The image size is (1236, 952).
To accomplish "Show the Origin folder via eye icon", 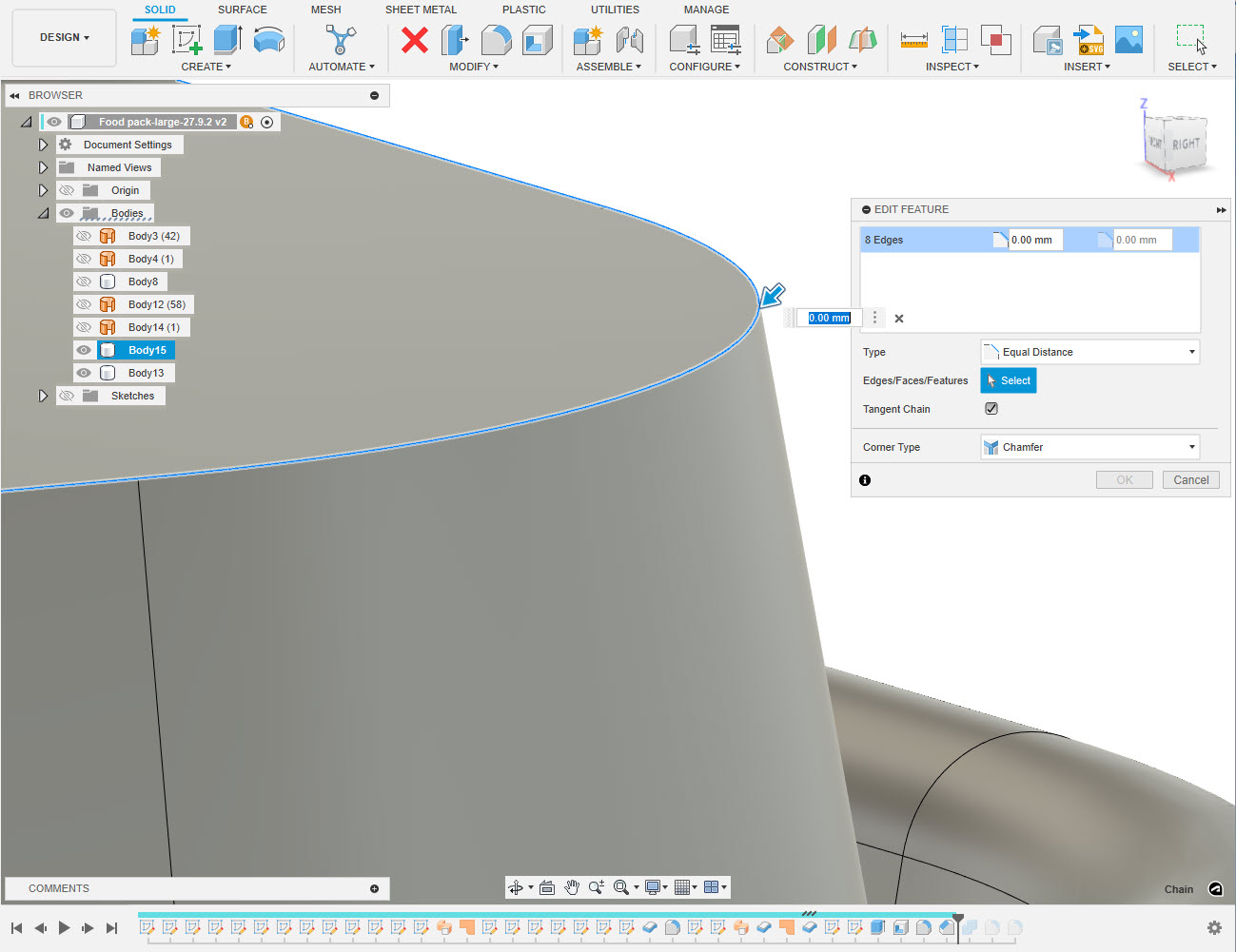I will pos(67,190).
